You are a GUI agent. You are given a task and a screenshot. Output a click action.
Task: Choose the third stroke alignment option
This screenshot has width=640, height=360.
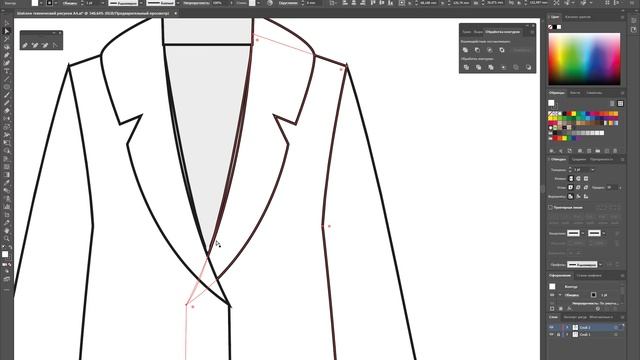[586, 196]
